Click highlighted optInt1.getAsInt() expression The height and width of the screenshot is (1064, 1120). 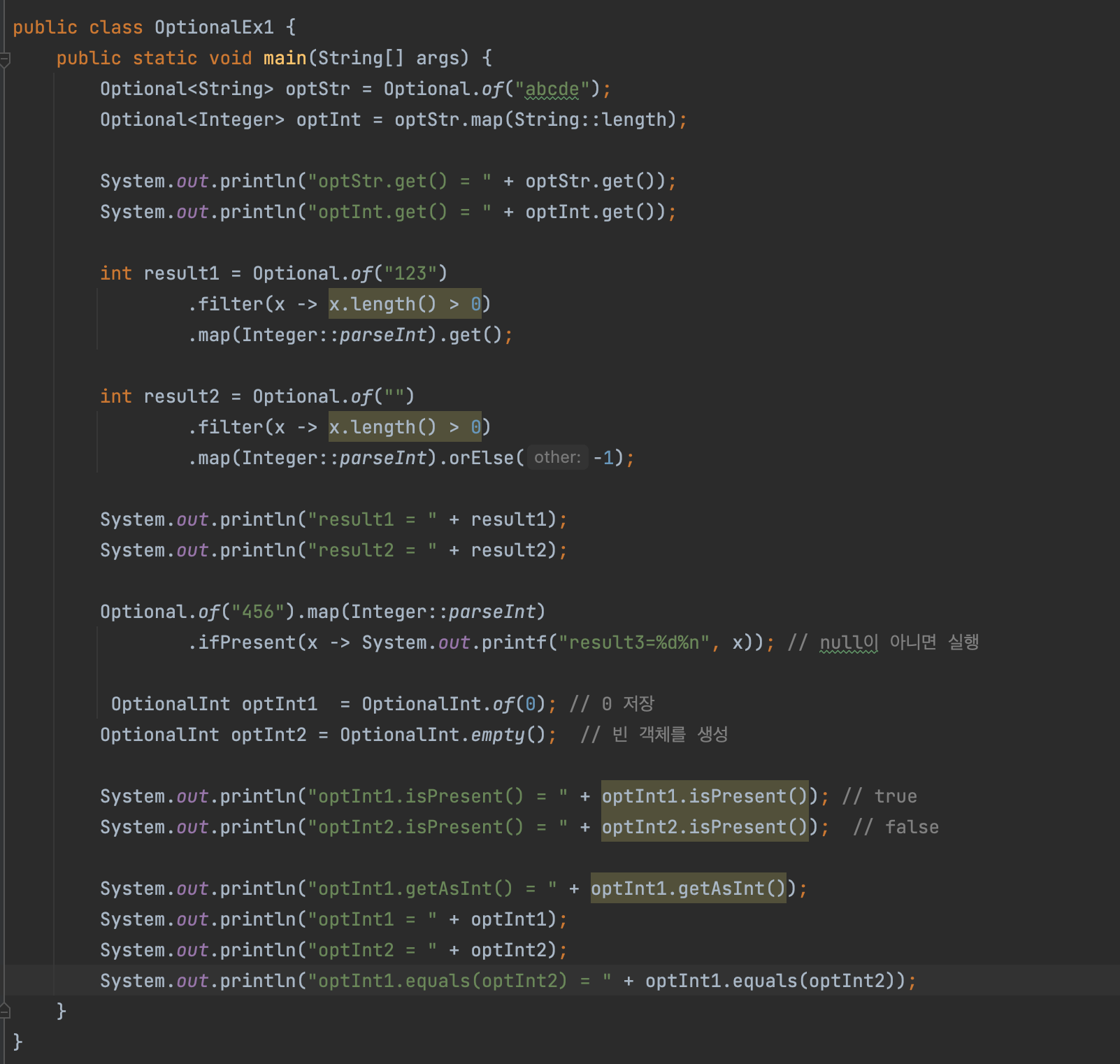[689, 889]
